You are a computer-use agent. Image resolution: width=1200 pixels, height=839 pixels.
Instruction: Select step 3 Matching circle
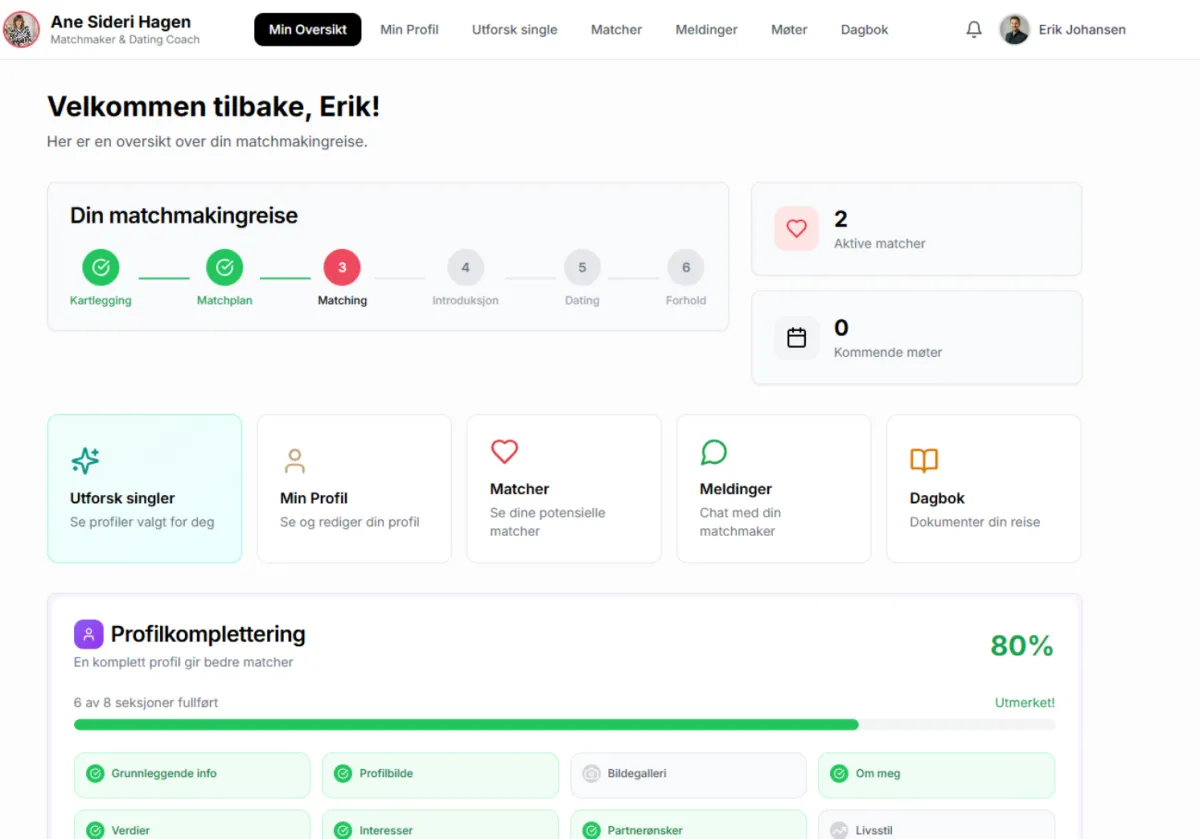tap(342, 267)
